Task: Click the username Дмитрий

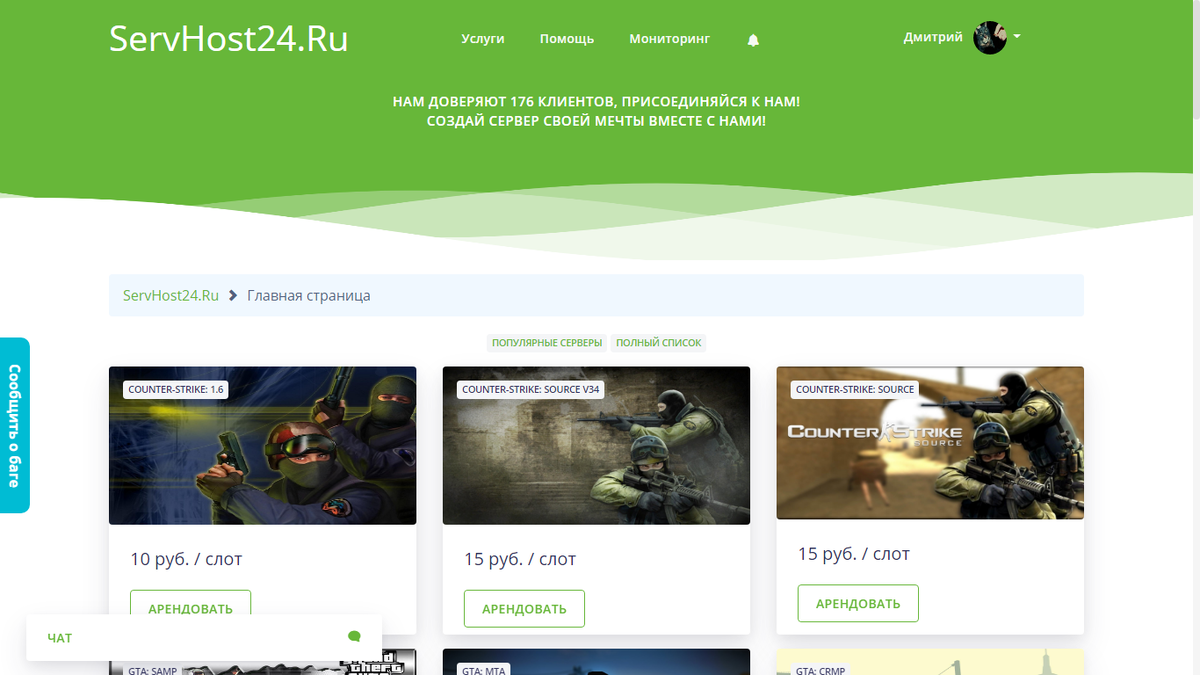Action: pos(933,37)
